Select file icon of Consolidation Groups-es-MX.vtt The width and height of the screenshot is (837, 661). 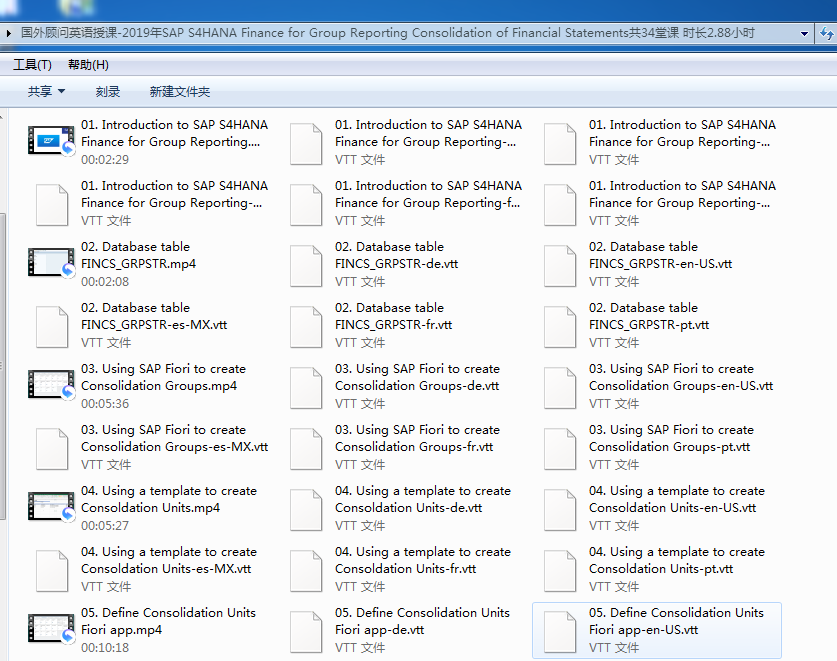tap(52, 449)
